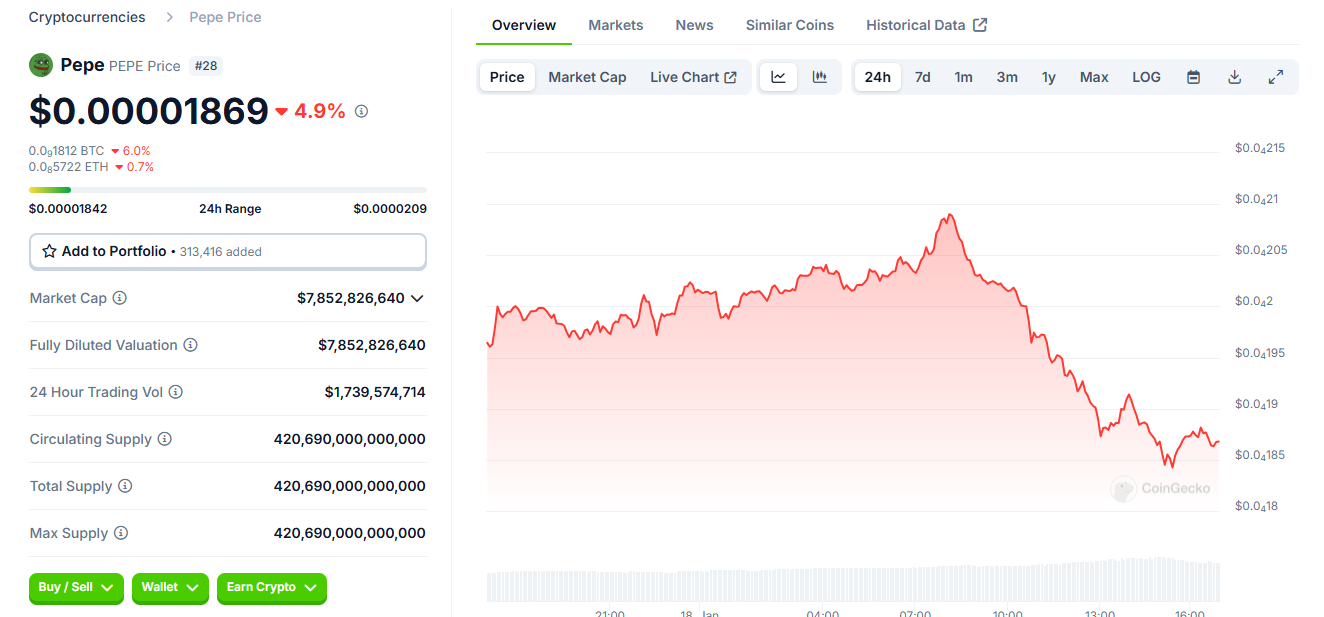
Task: Click the 0.0₈5722 ETH price text
Action: (68, 167)
